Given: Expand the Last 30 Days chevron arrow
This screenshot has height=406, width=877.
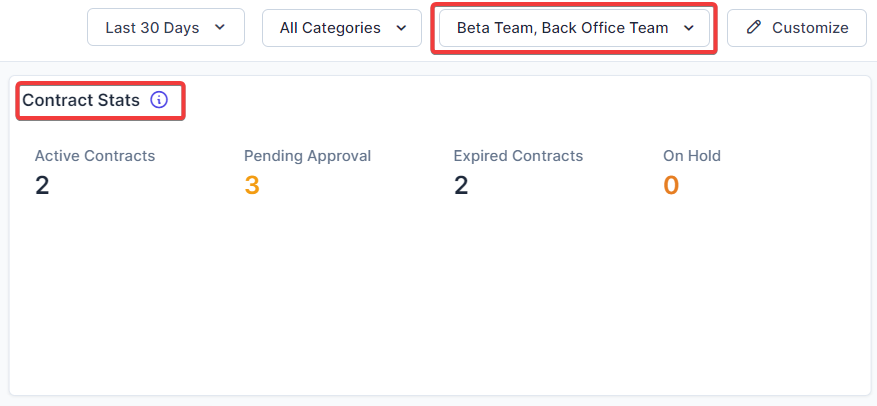Looking at the screenshot, I should tap(220, 28).
